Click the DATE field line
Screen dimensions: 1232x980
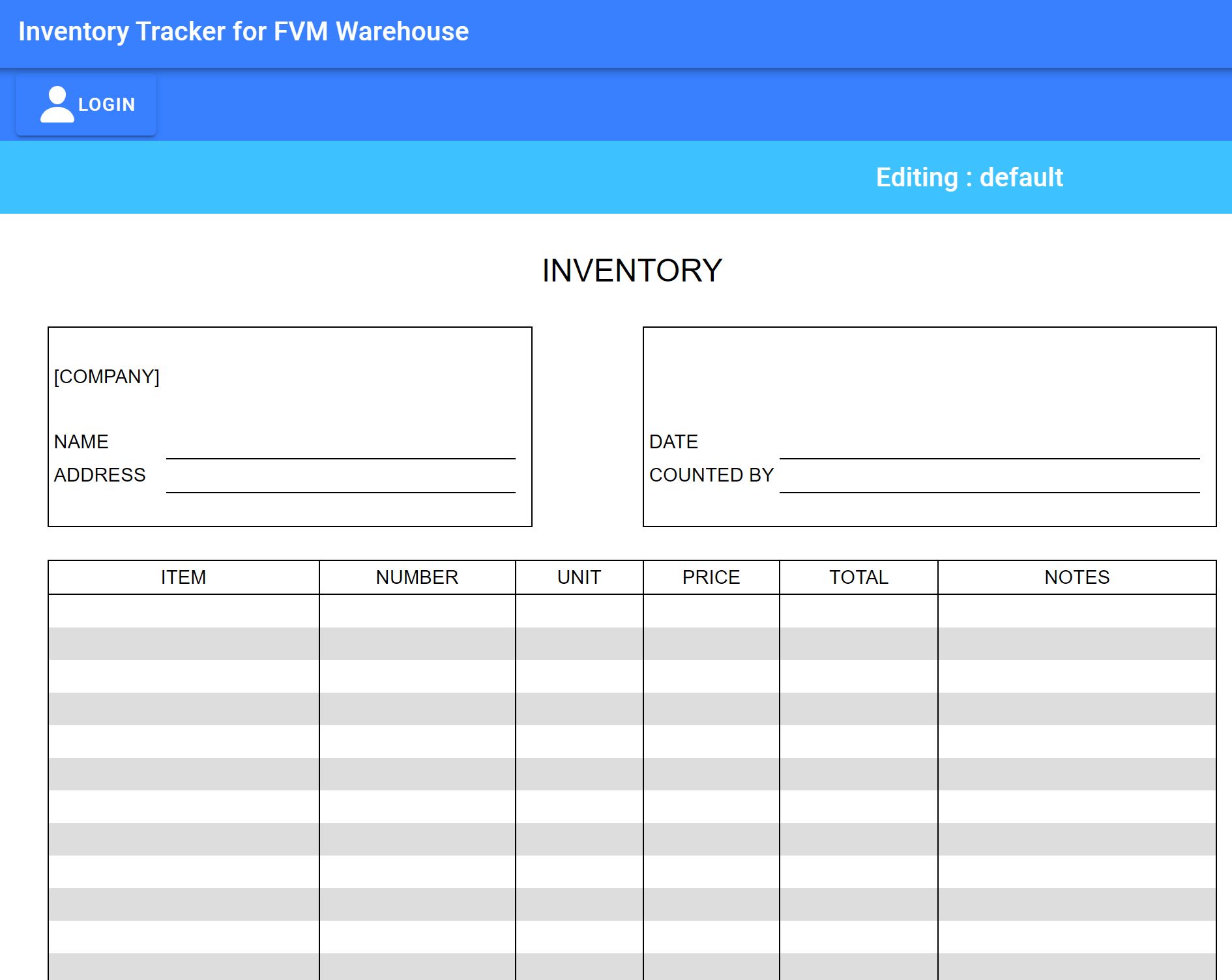tap(990, 442)
